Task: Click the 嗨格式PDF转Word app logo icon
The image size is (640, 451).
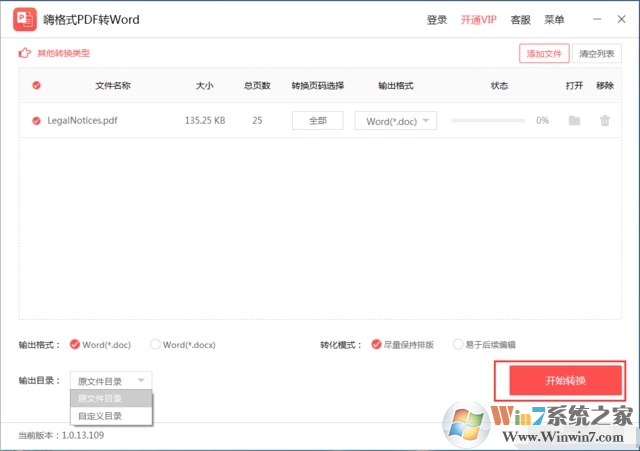Action: click(x=24, y=19)
